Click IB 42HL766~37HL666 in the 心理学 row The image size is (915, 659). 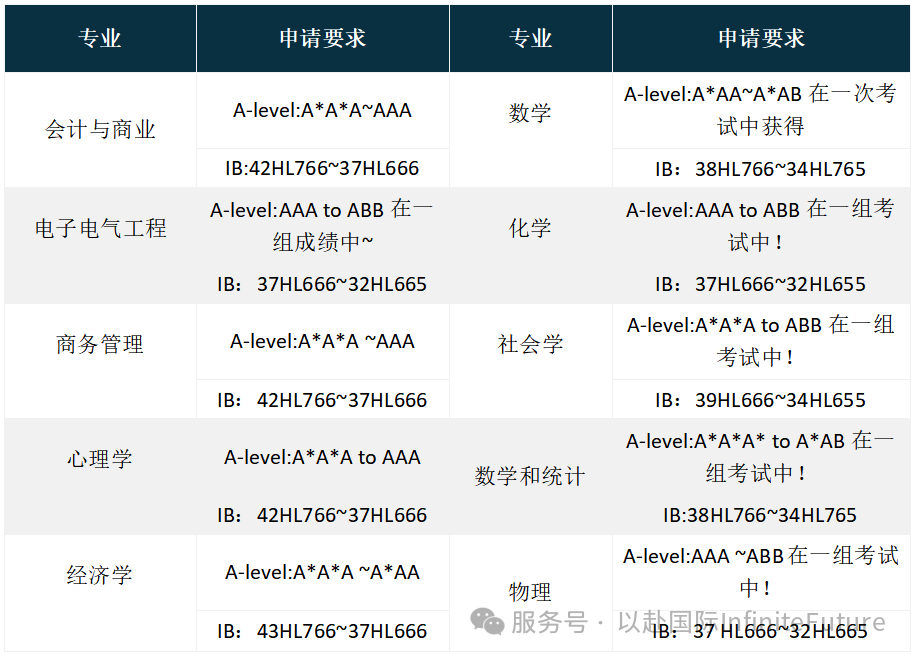click(x=323, y=515)
